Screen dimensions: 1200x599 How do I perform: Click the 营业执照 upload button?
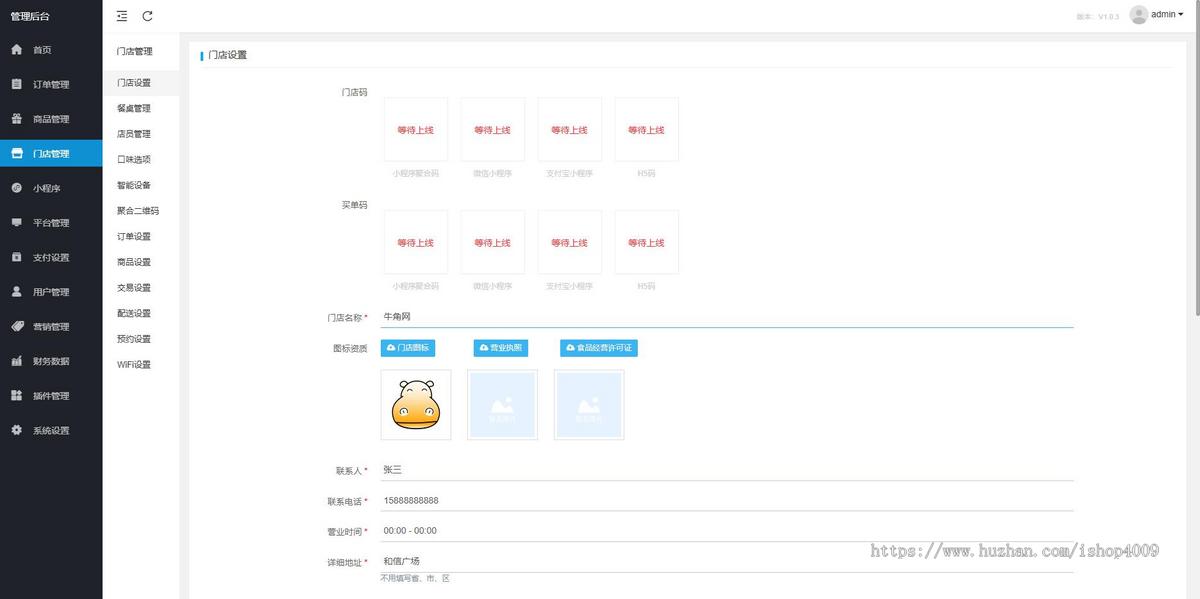coord(501,348)
